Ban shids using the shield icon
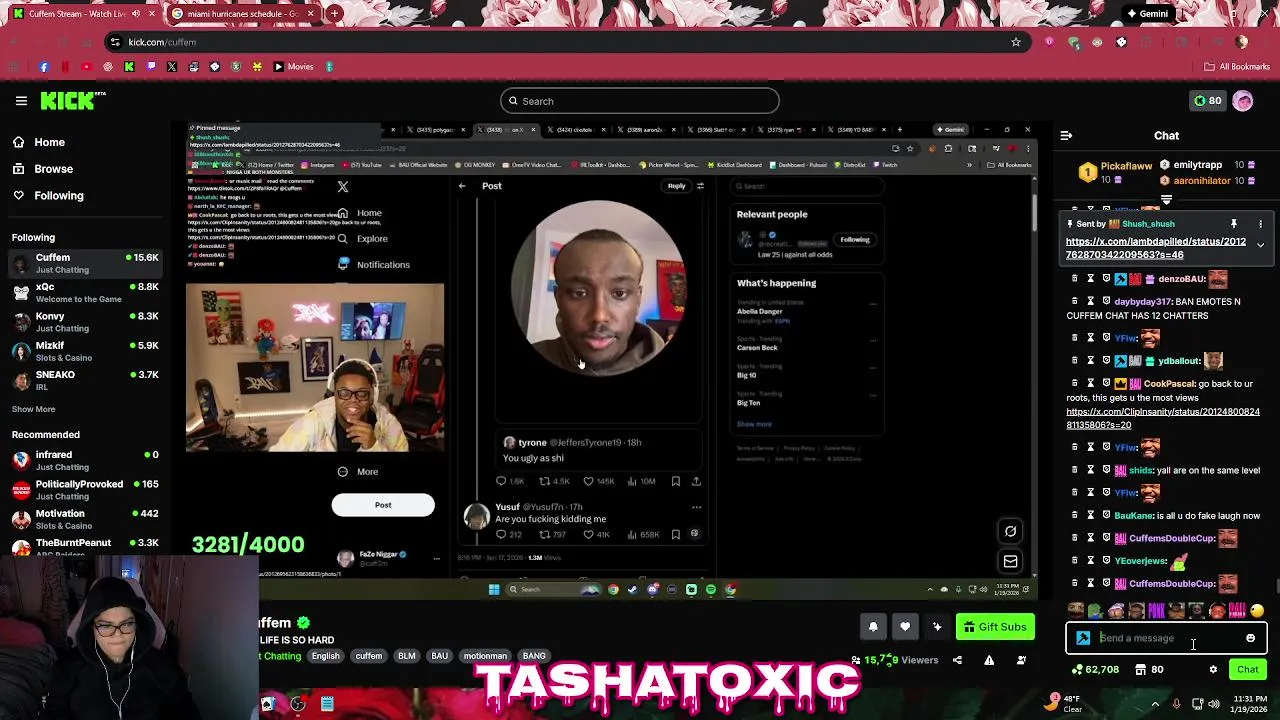Viewport: 1280px width, 720px height. (1106, 470)
